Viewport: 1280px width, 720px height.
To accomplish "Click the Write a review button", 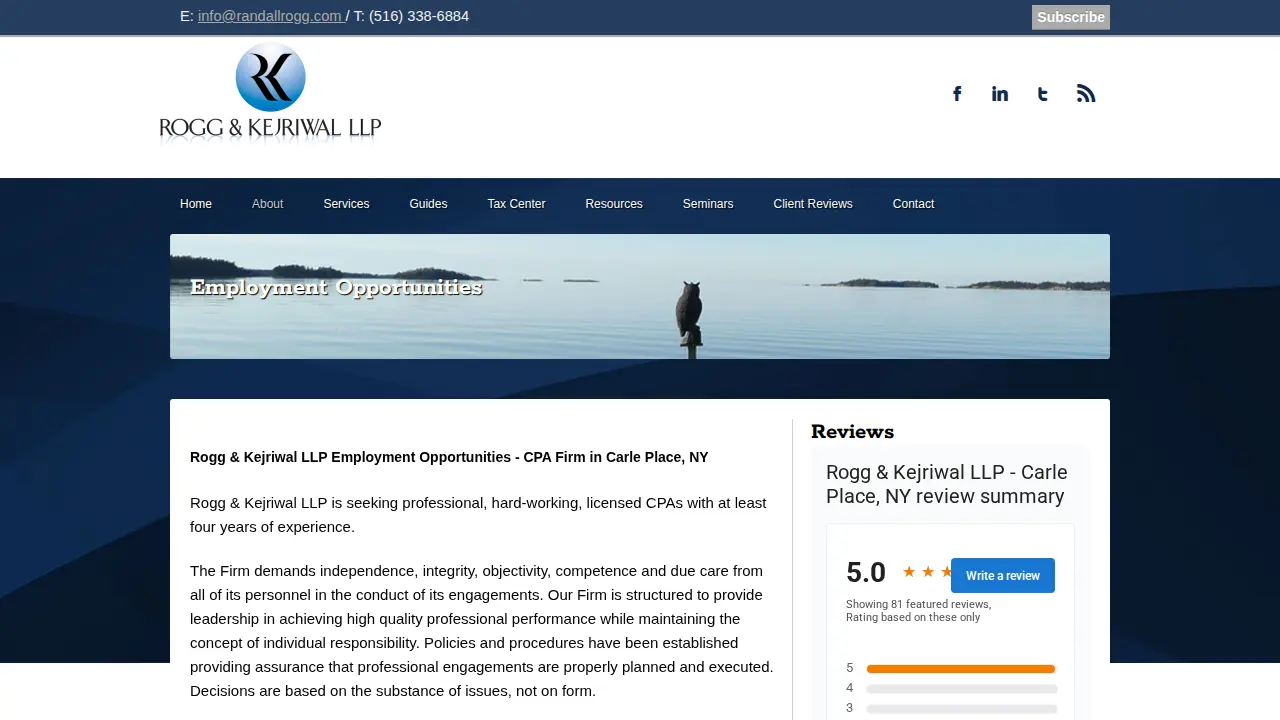I will (1003, 576).
